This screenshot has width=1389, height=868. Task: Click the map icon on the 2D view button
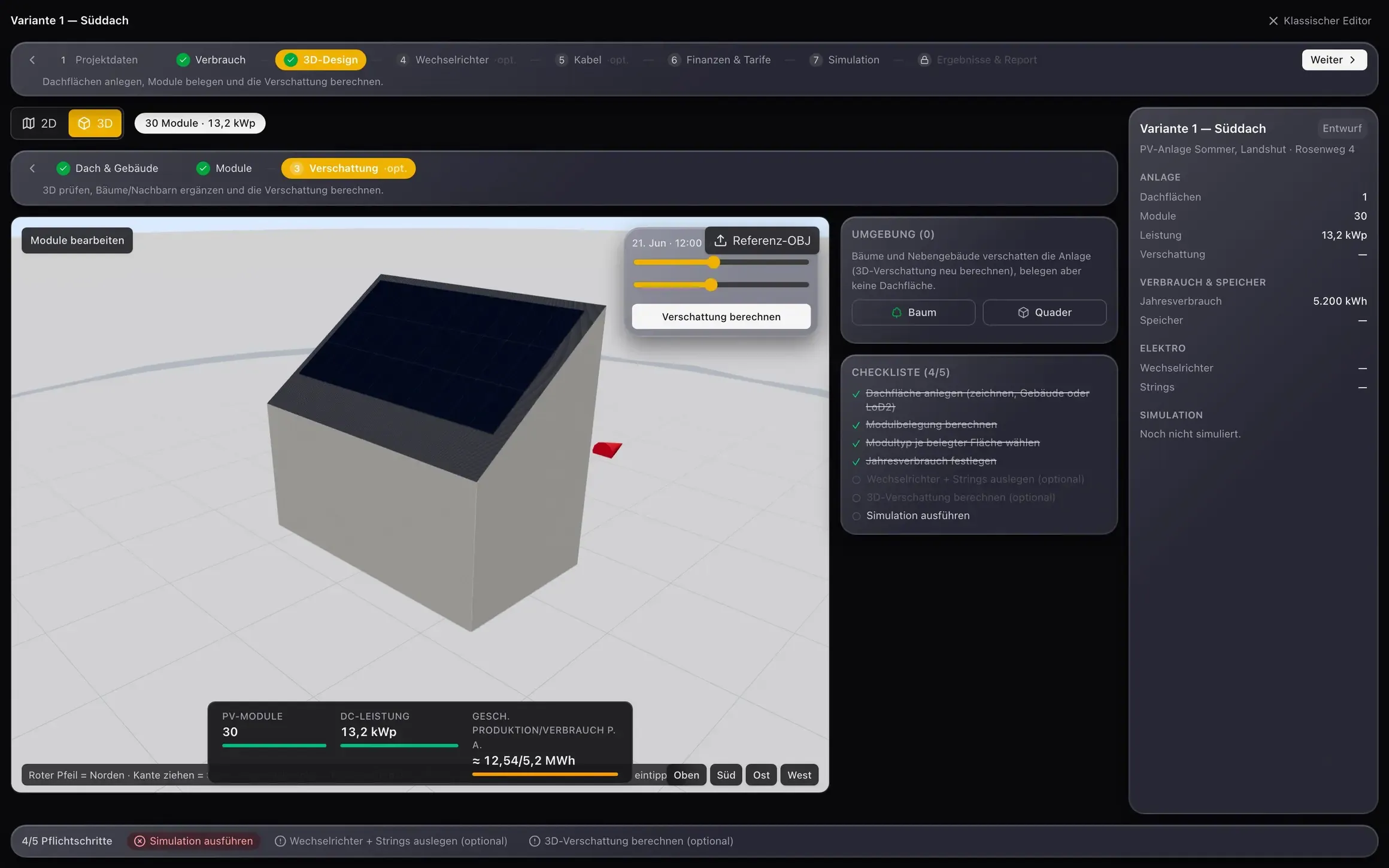pos(29,123)
